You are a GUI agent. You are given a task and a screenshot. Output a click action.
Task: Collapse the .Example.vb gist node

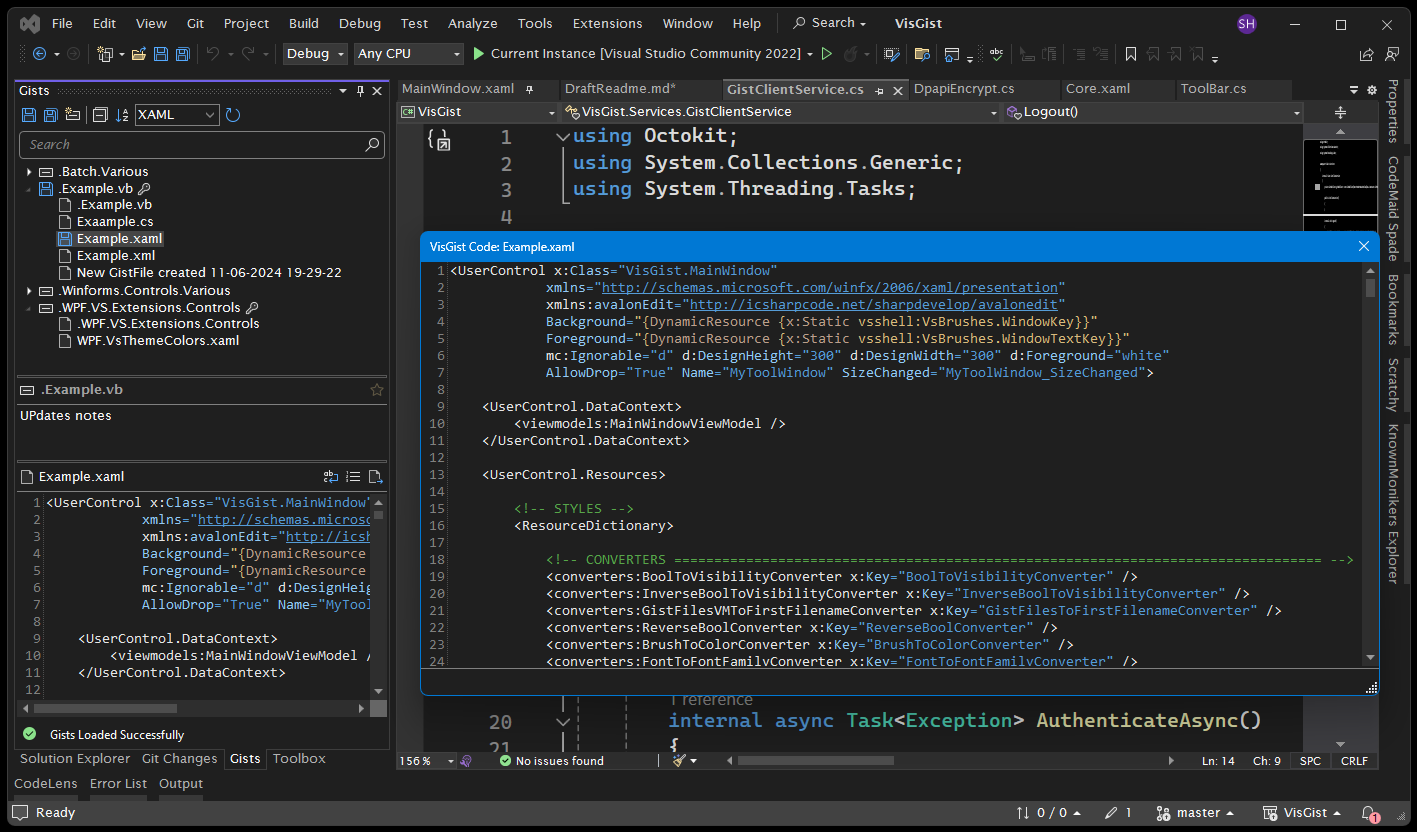tap(29, 189)
